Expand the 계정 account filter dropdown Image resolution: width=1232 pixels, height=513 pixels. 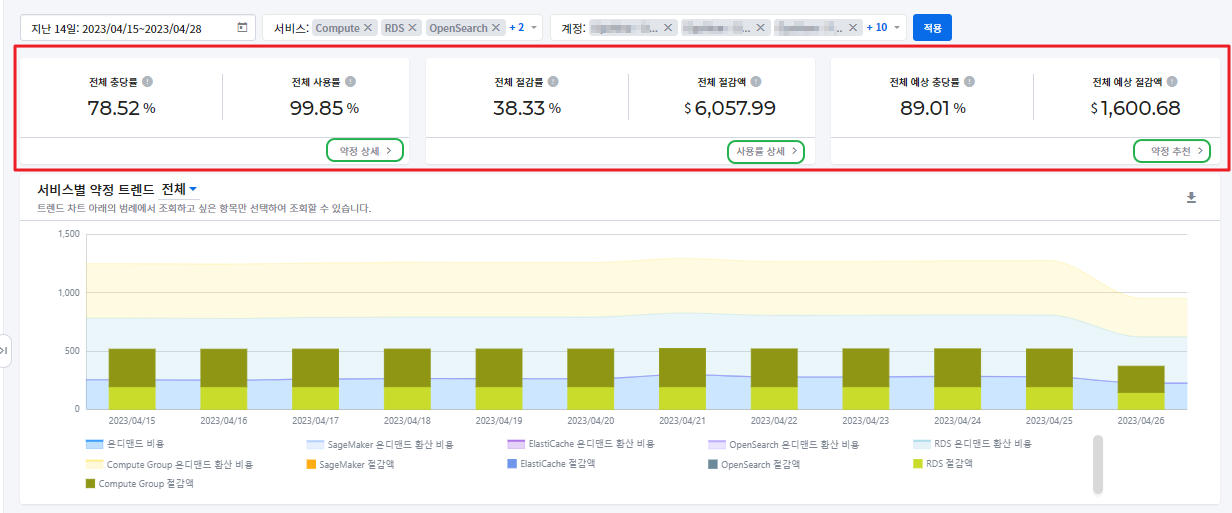coord(896,28)
